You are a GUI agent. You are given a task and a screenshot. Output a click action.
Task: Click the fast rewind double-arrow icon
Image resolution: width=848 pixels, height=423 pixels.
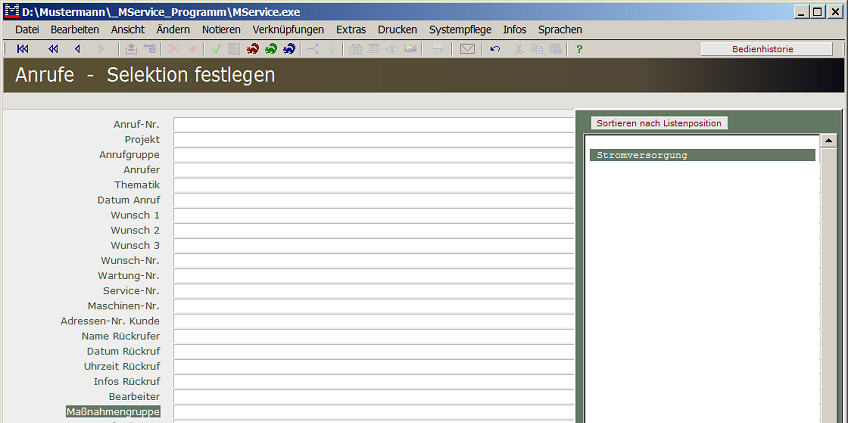53,49
